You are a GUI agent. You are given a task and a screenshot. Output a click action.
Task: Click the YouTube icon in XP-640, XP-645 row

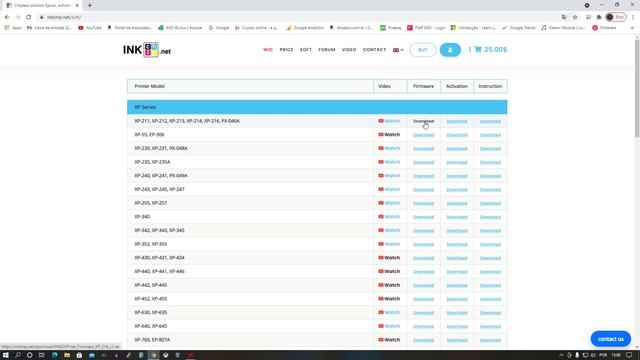click(x=381, y=326)
